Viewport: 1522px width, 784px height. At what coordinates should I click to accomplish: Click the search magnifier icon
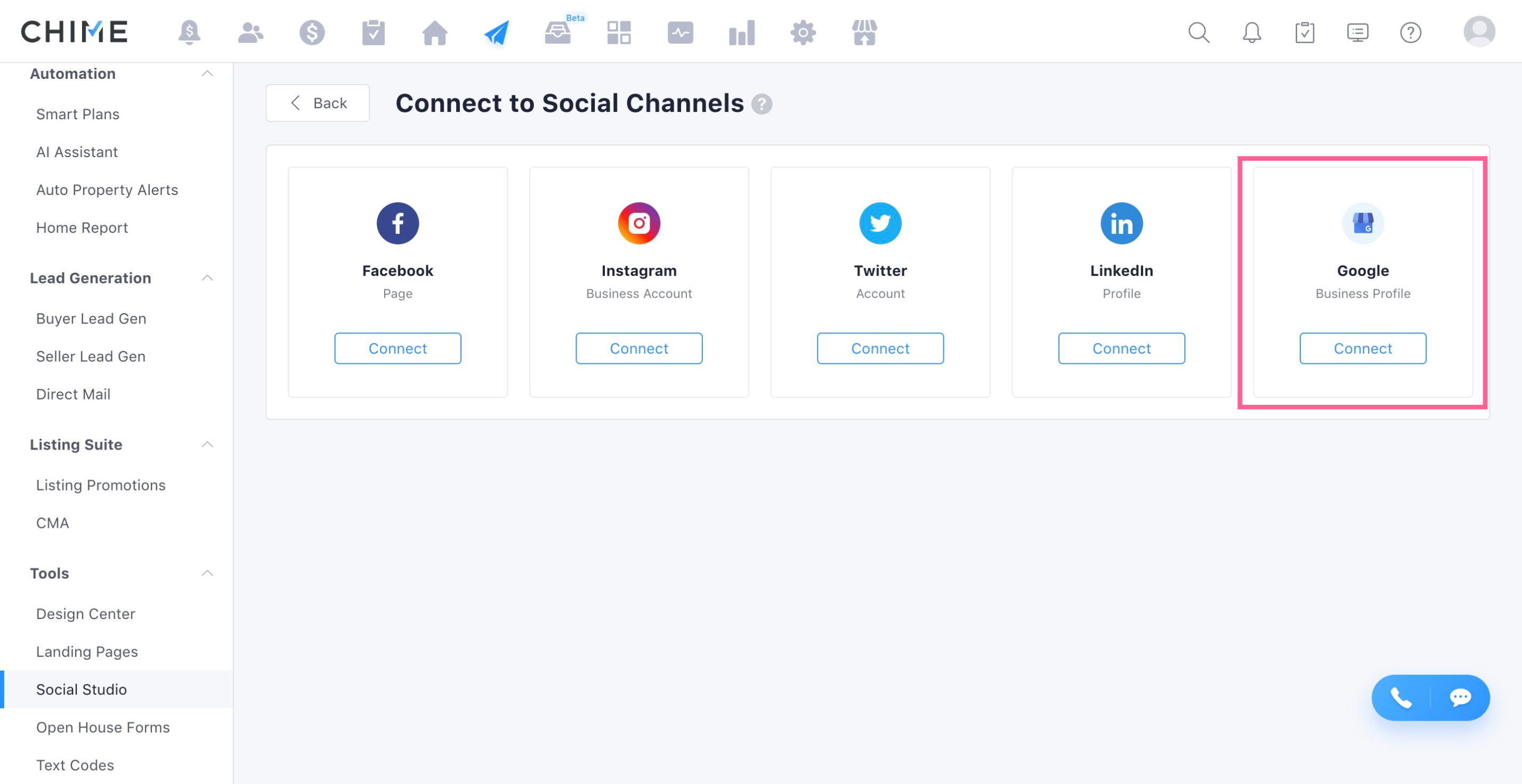1199,32
